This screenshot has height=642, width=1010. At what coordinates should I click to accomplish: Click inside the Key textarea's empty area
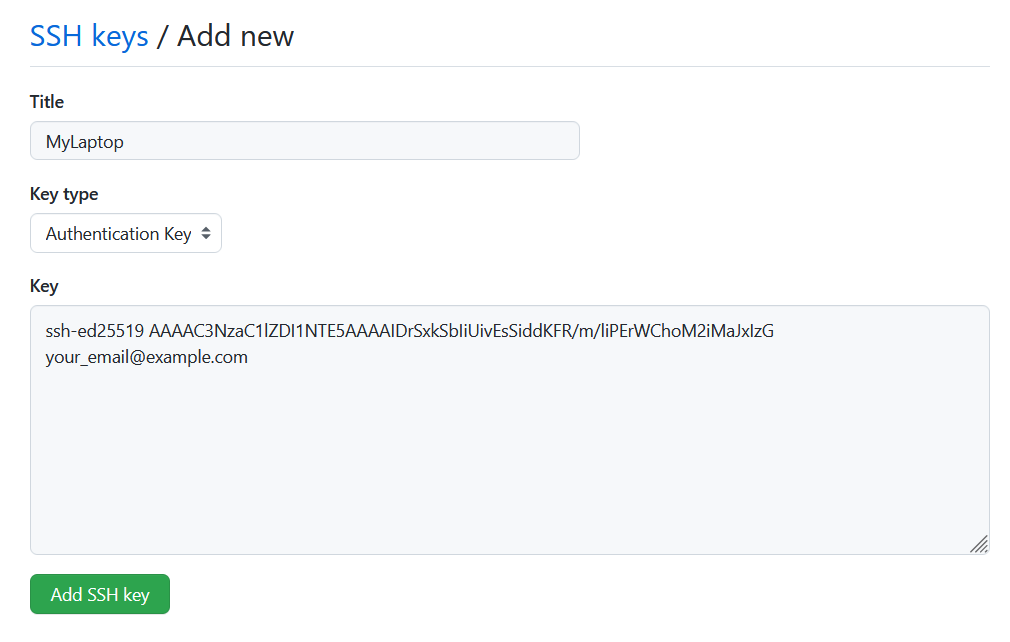[x=509, y=460]
